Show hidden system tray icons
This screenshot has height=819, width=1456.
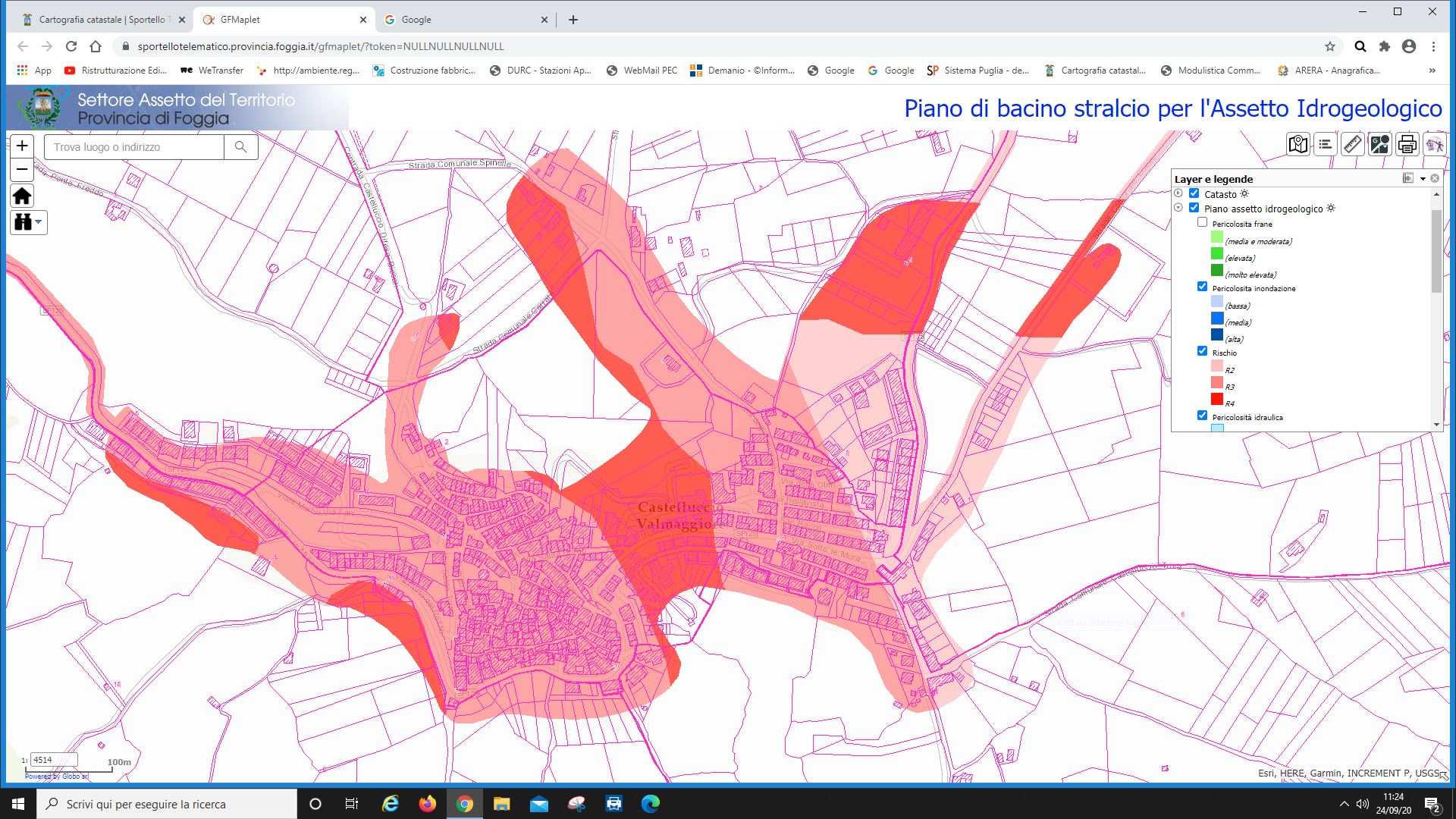[x=1344, y=804]
